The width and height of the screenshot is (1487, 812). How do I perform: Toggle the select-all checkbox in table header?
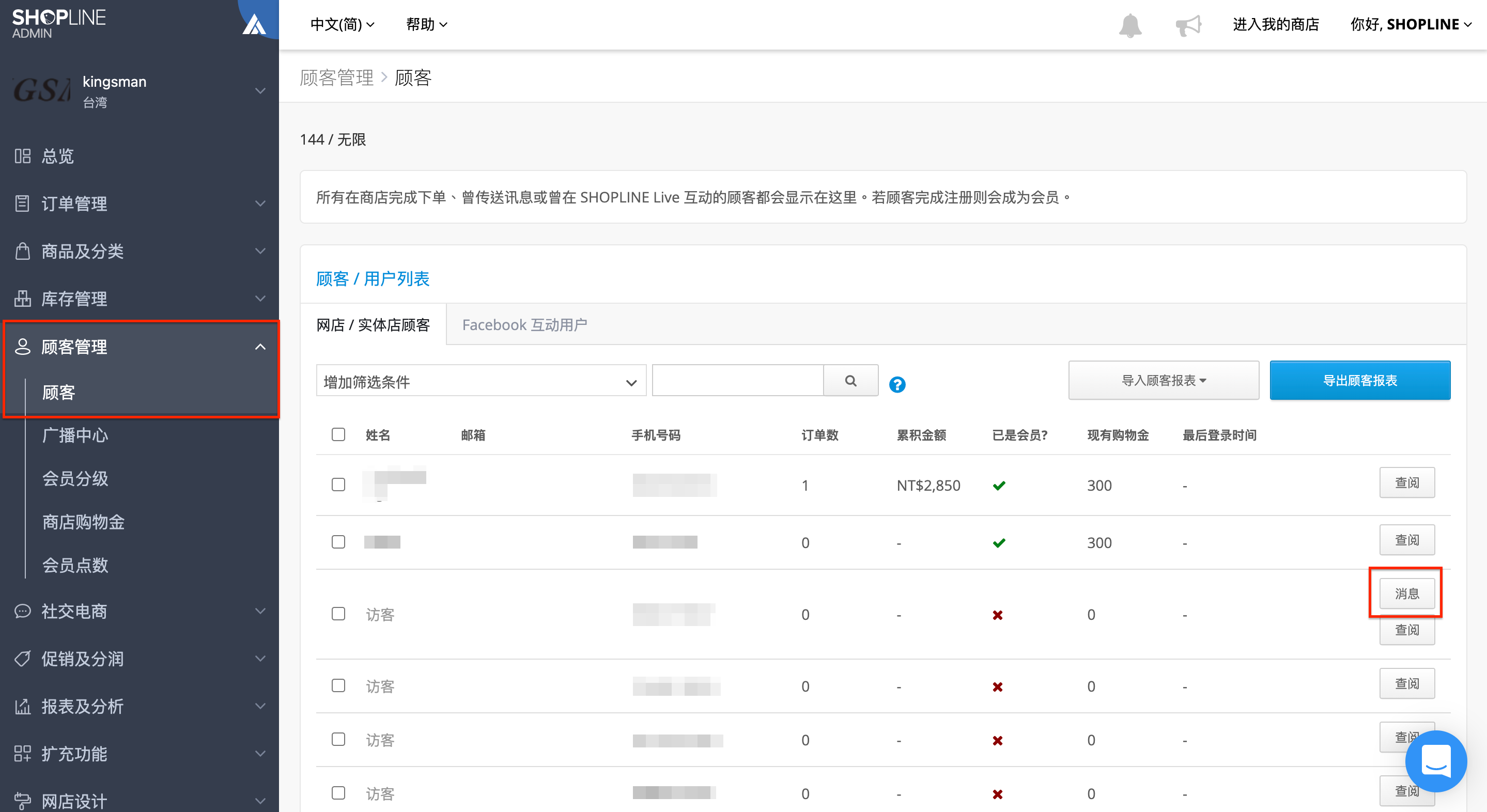pos(338,434)
